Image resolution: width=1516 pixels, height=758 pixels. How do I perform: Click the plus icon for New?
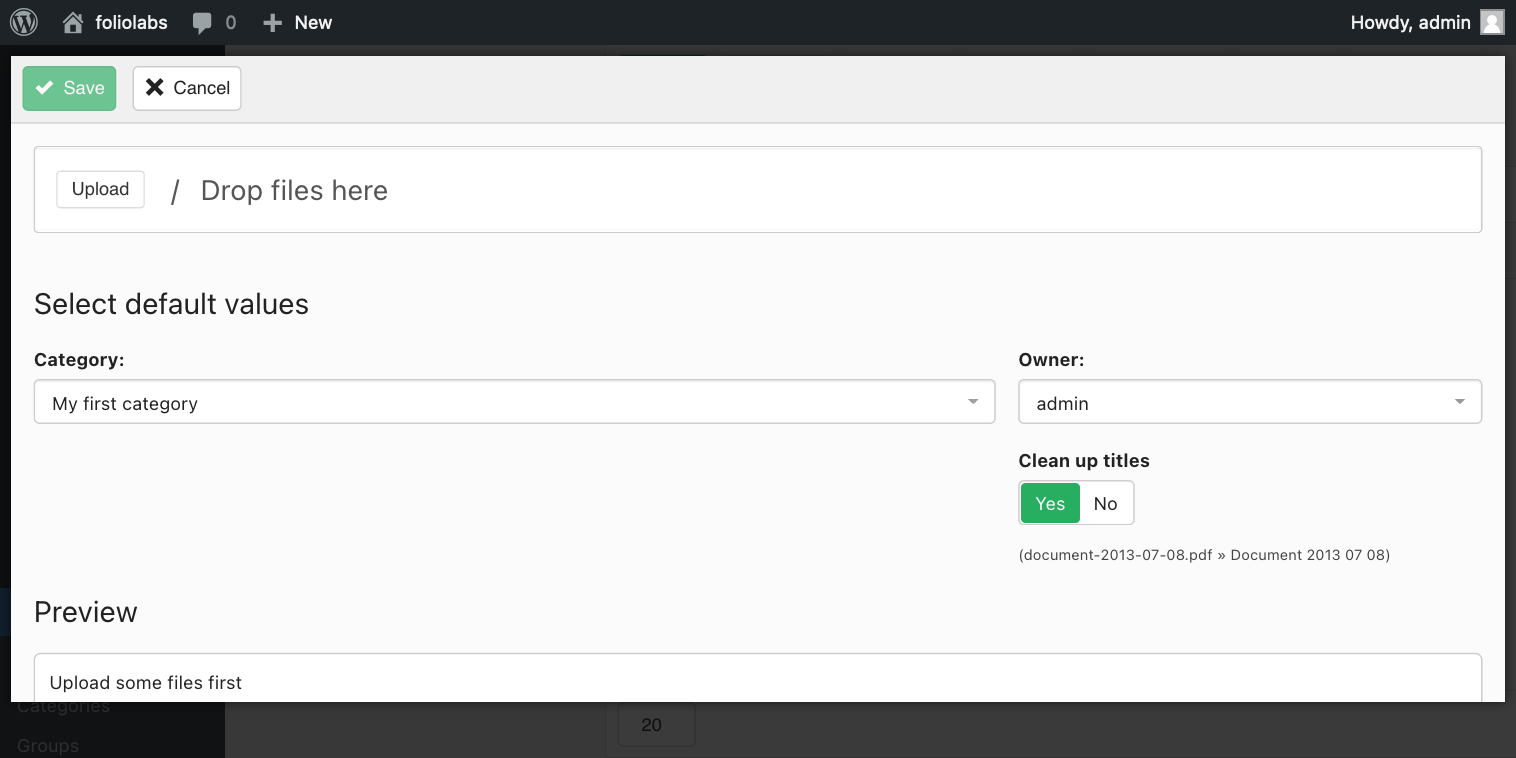272,22
